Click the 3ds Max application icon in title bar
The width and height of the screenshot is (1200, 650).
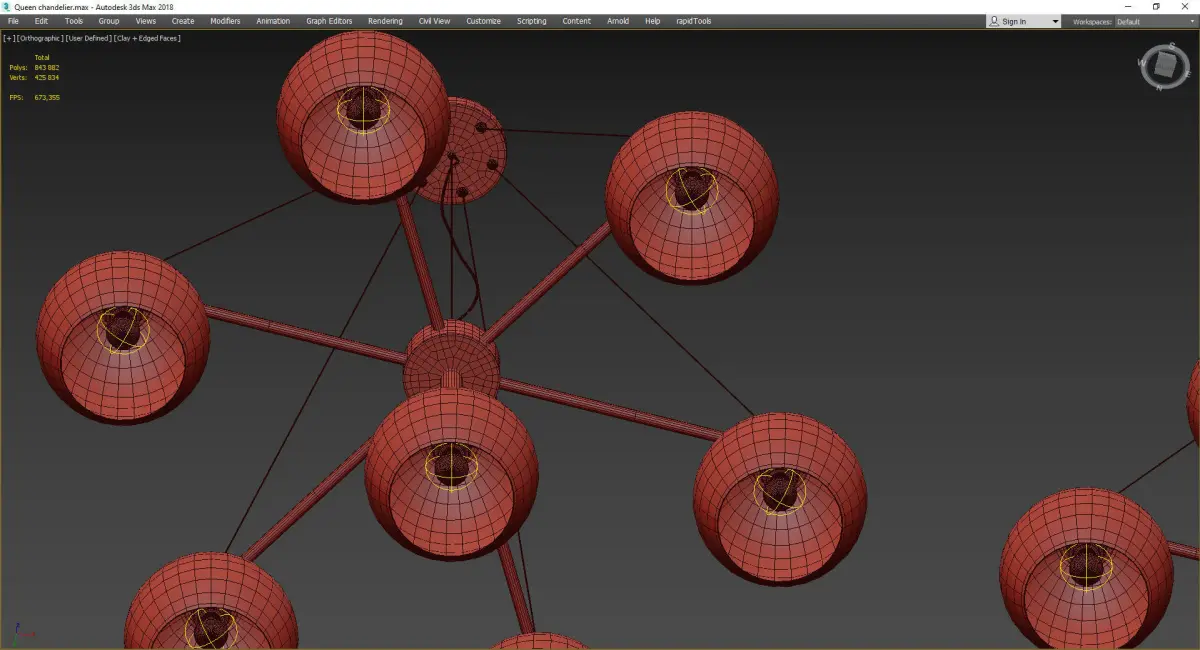(x=7, y=6)
